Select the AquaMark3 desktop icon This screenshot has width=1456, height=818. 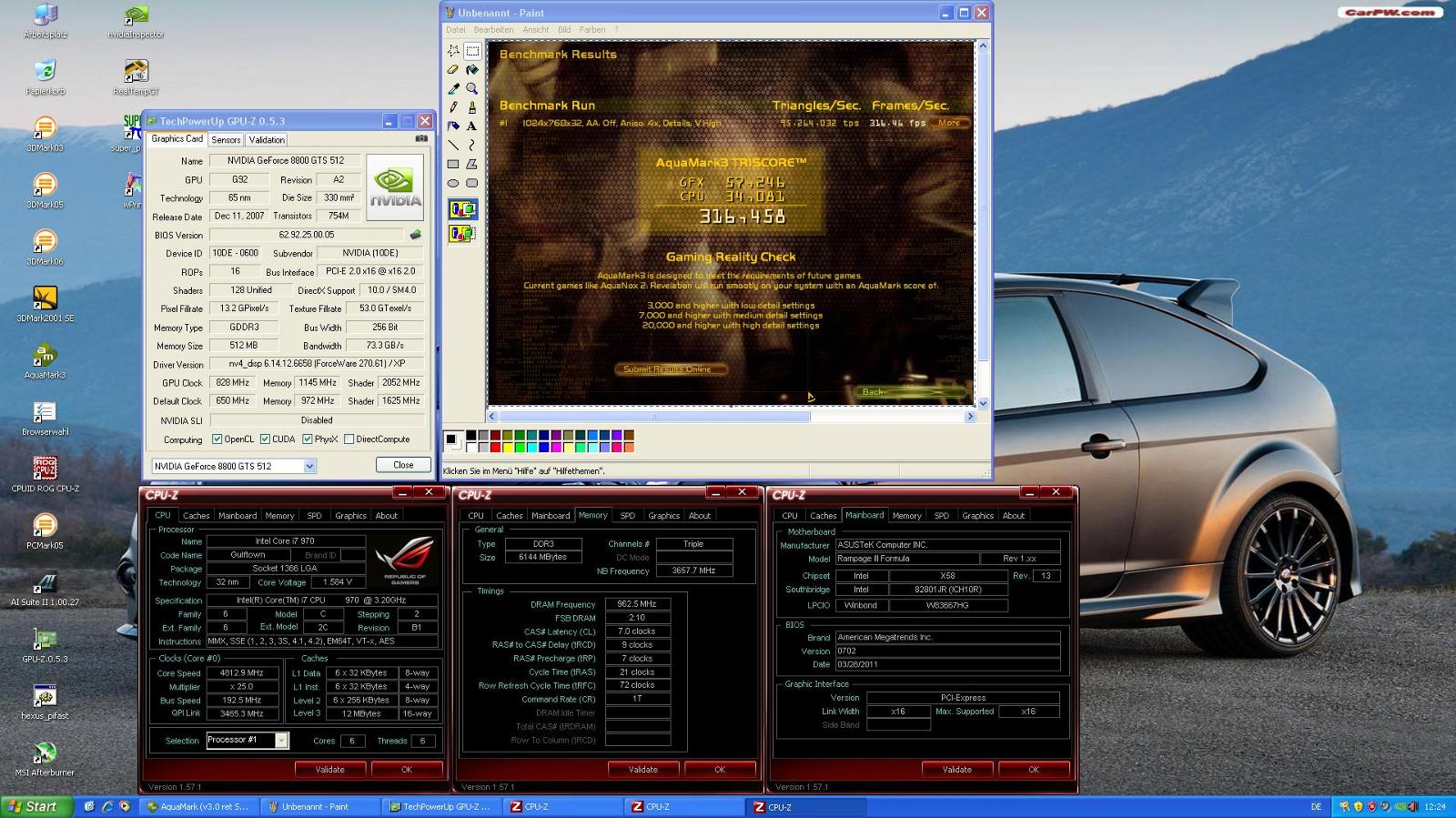click(45, 361)
